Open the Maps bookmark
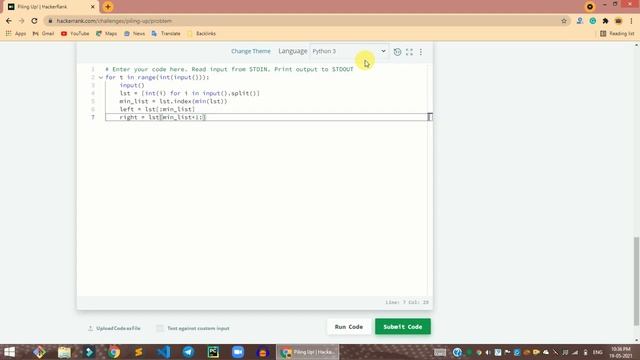Viewport: 640px width, 360px height. coord(106,33)
